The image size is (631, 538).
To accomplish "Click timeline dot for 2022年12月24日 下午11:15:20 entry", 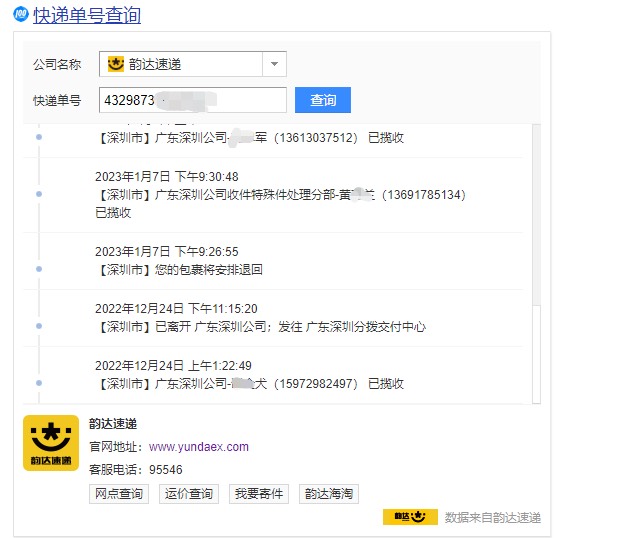I will coord(39,326).
